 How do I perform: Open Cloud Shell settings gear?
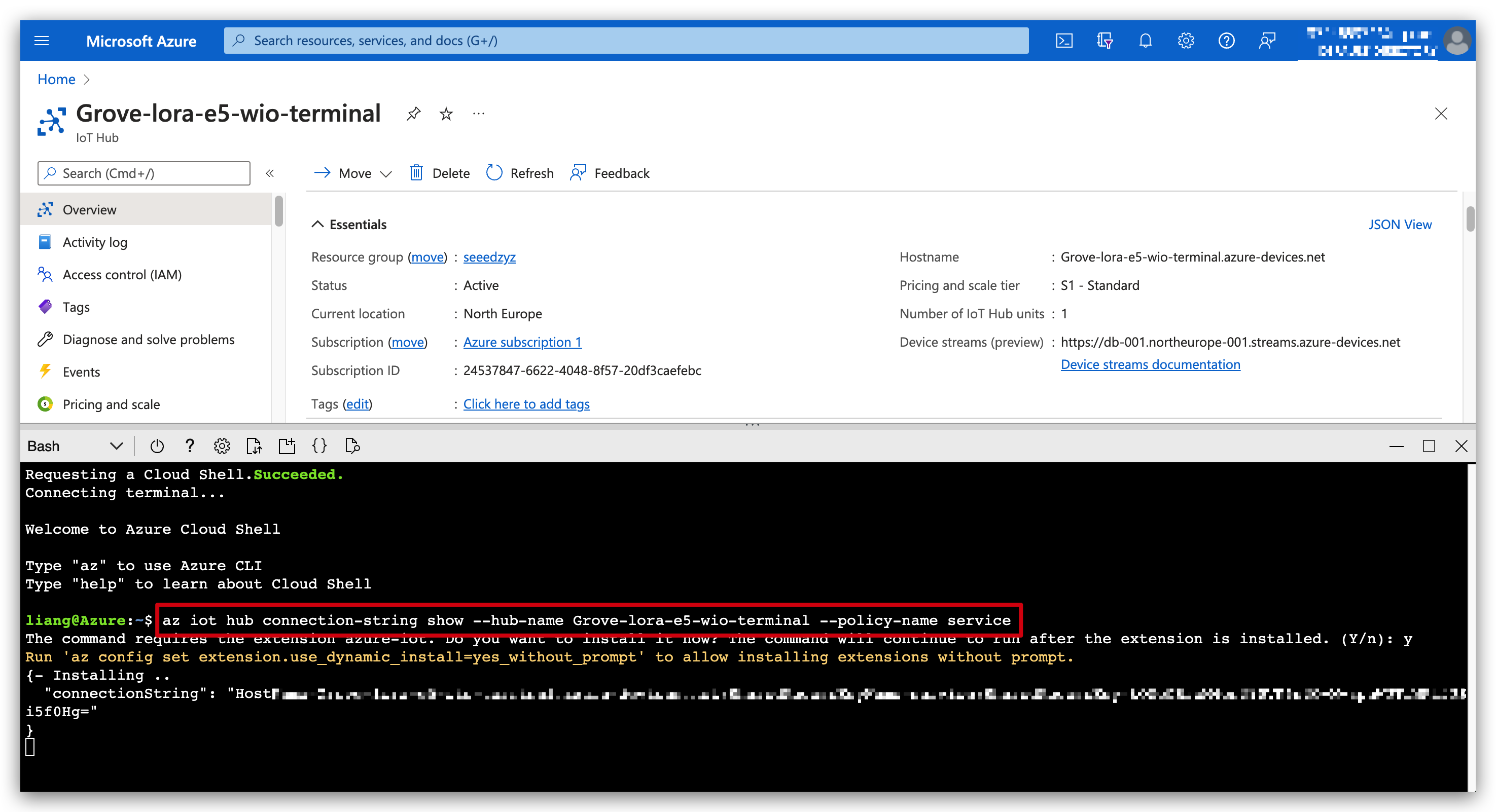click(x=222, y=446)
